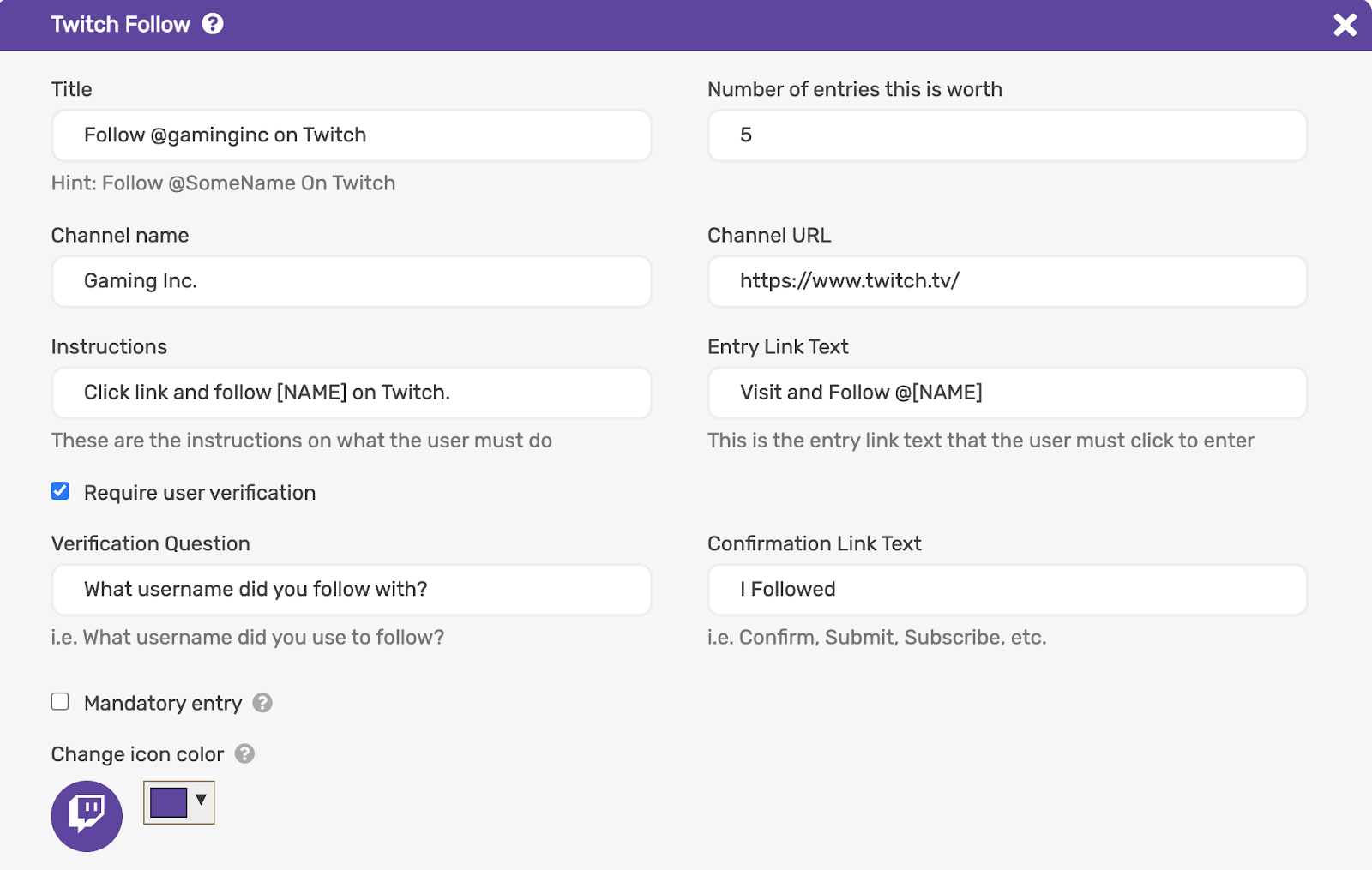Screen dimensions: 1372x870
Task: Click the Twitch Follow help question icon
Action: tap(213, 24)
